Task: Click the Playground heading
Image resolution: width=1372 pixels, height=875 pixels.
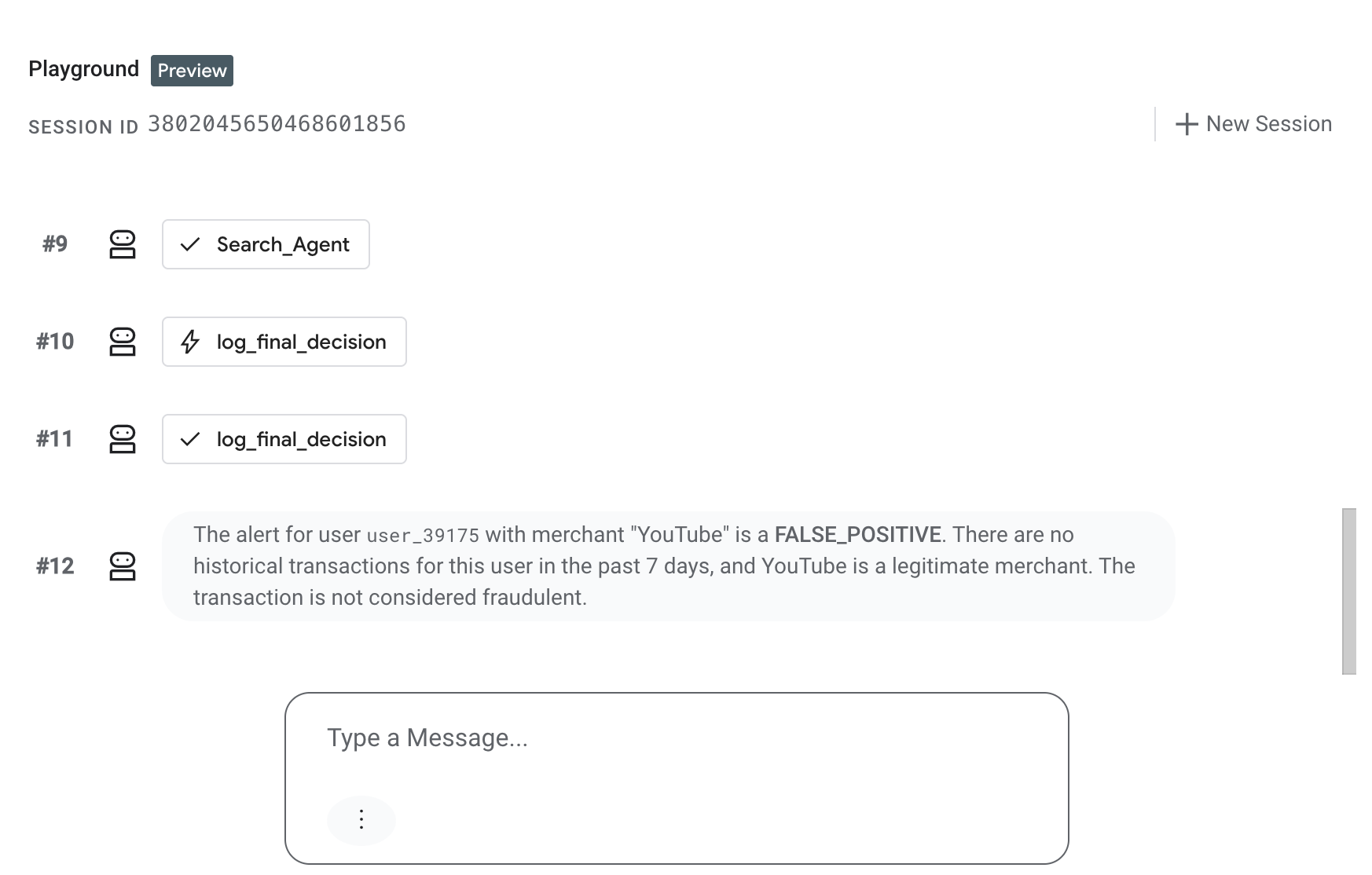Action: [x=83, y=69]
